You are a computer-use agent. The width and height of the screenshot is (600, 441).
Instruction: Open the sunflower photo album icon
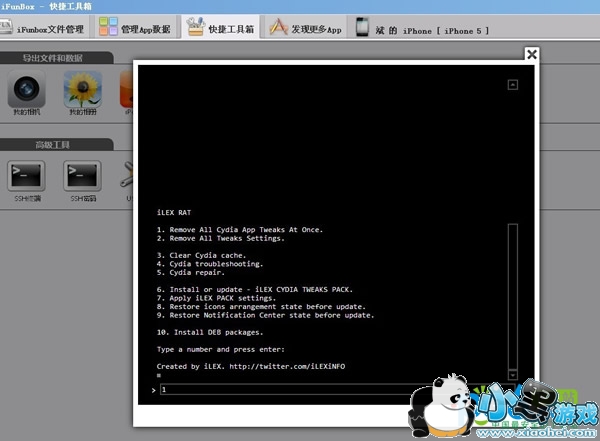coord(83,89)
